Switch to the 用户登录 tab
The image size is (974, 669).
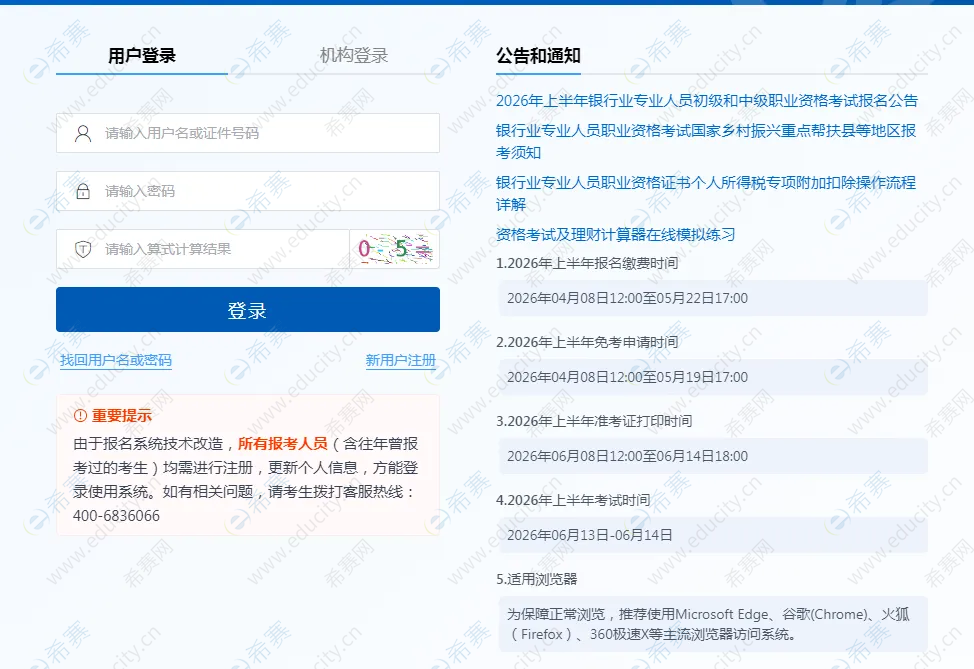(x=142, y=56)
